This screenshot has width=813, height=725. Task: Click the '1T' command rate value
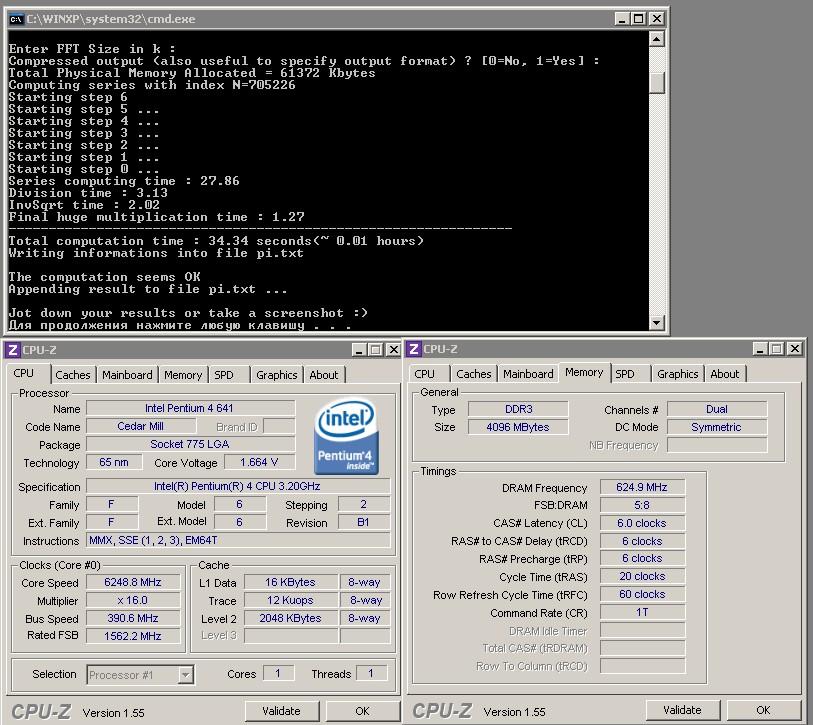642,612
